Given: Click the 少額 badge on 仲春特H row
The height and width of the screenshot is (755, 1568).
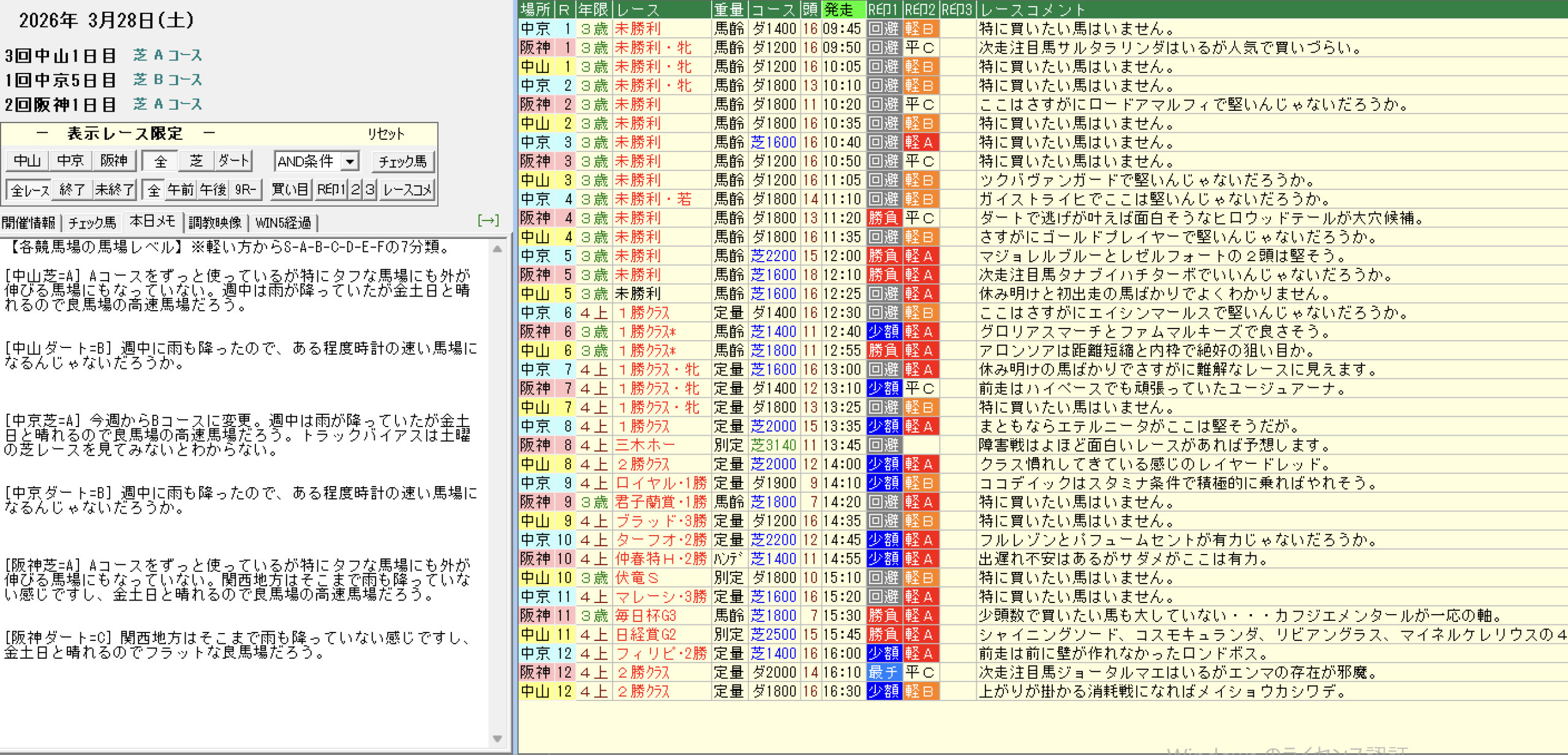Looking at the screenshot, I should [883, 559].
